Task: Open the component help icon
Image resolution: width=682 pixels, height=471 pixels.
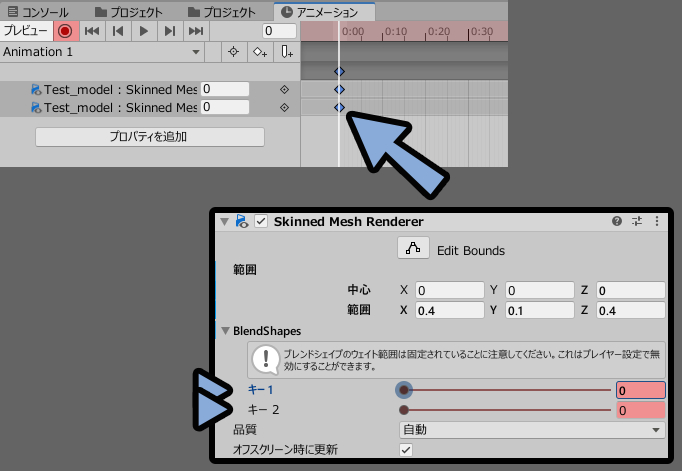Action: pyautogui.click(x=617, y=221)
